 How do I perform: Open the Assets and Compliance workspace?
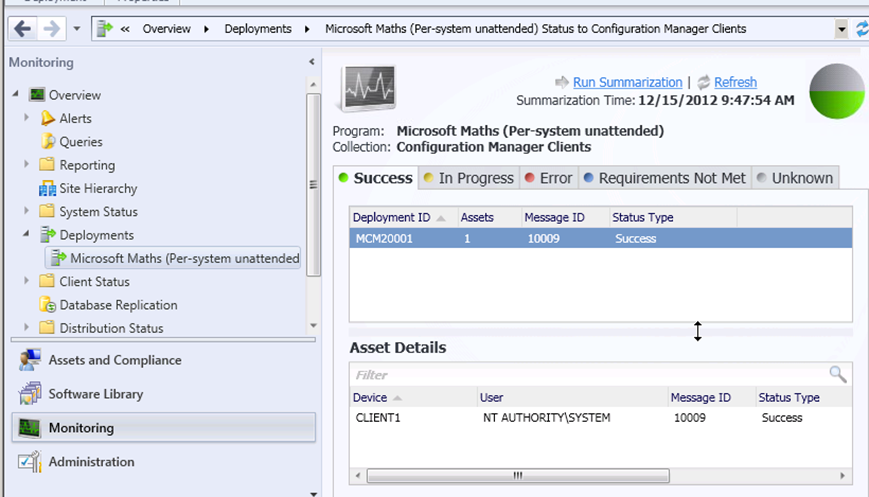(x=163, y=360)
